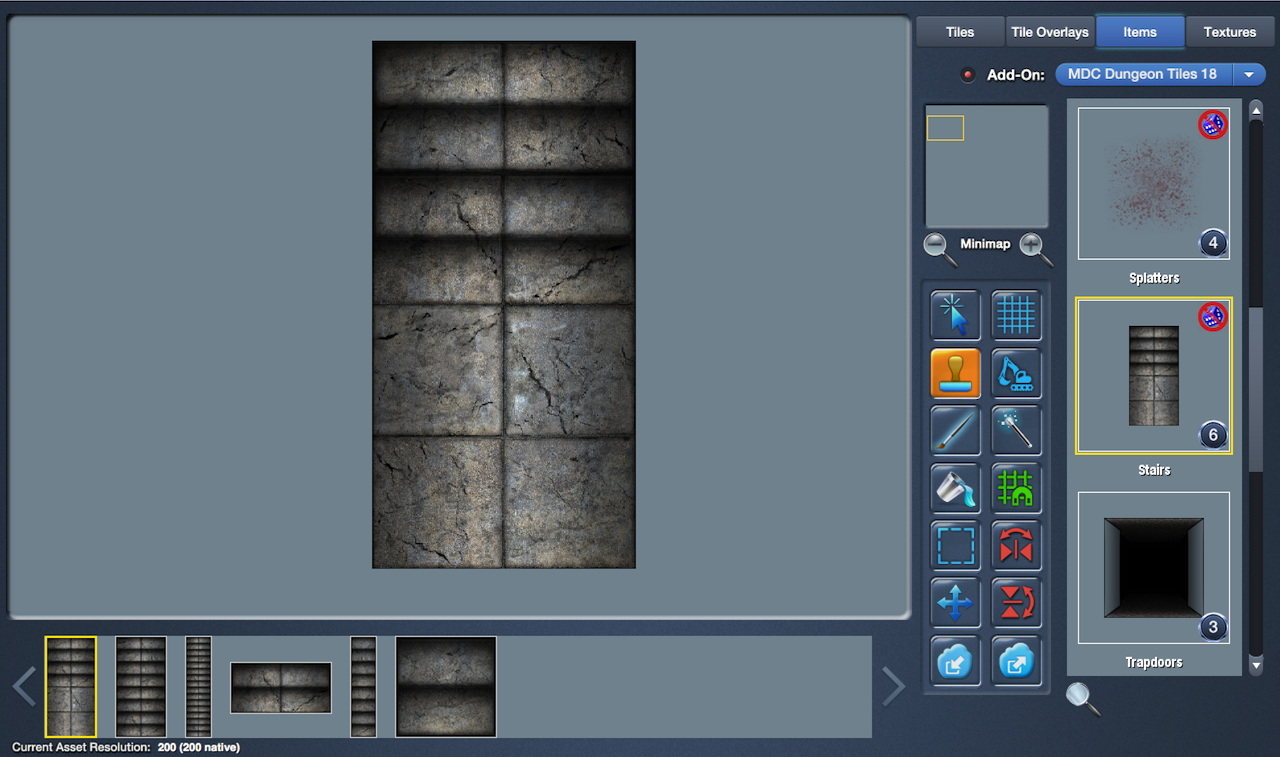Select the dashed rectangle marquee tool
The image size is (1280, 757).
pos(955,546)
